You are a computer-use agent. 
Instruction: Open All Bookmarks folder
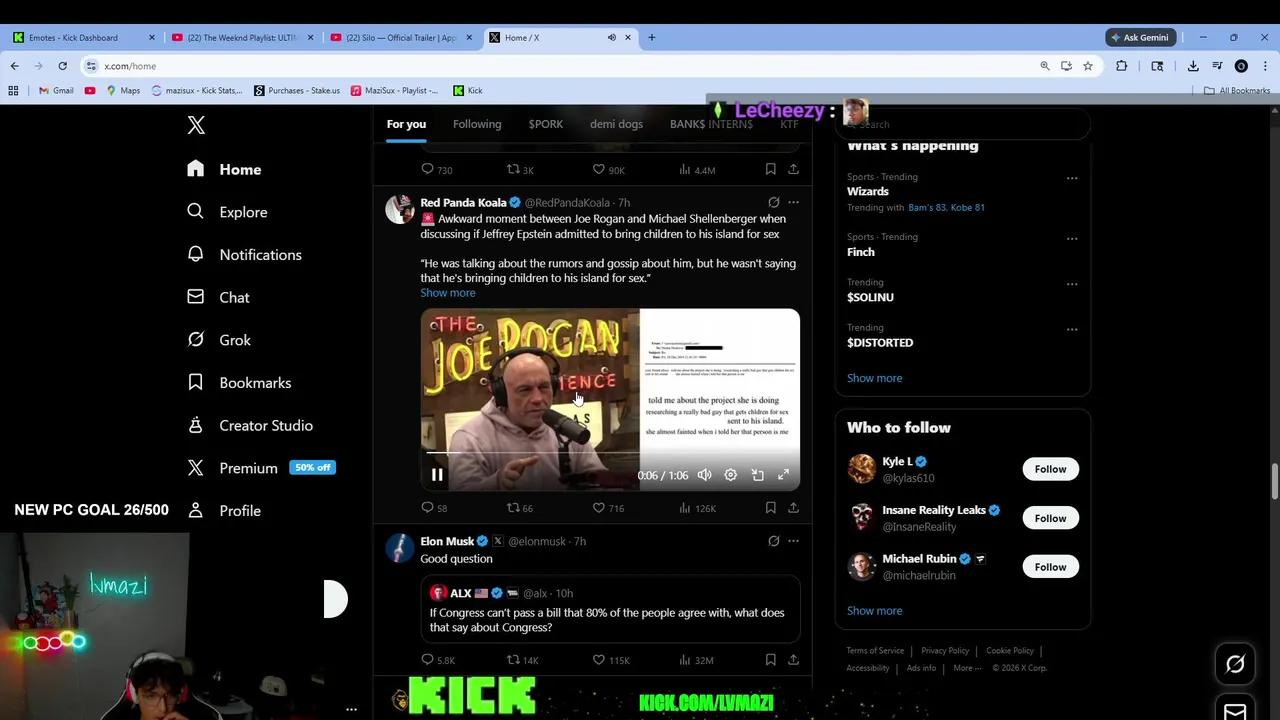coord(1237,91)
